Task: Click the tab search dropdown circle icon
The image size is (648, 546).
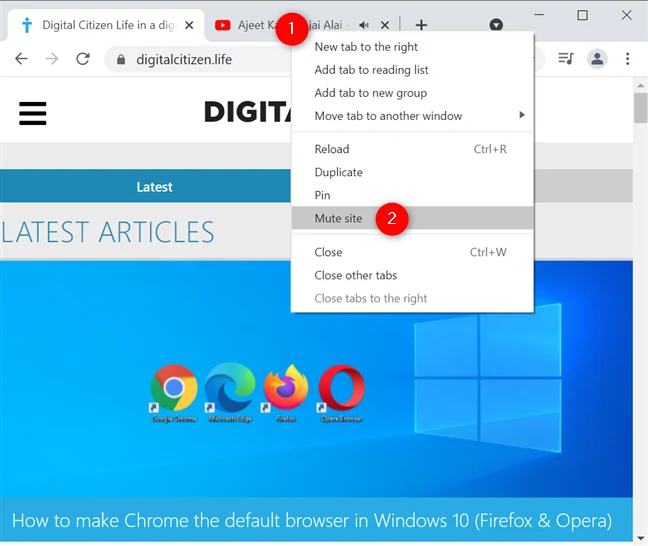Action: [496, 25]
